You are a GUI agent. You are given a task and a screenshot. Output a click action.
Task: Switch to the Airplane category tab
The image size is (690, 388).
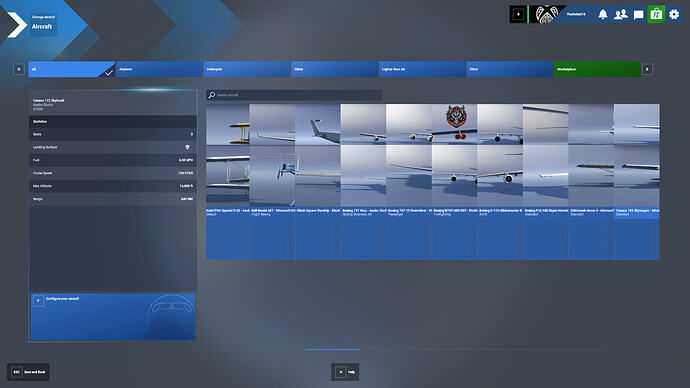point(159,70)
